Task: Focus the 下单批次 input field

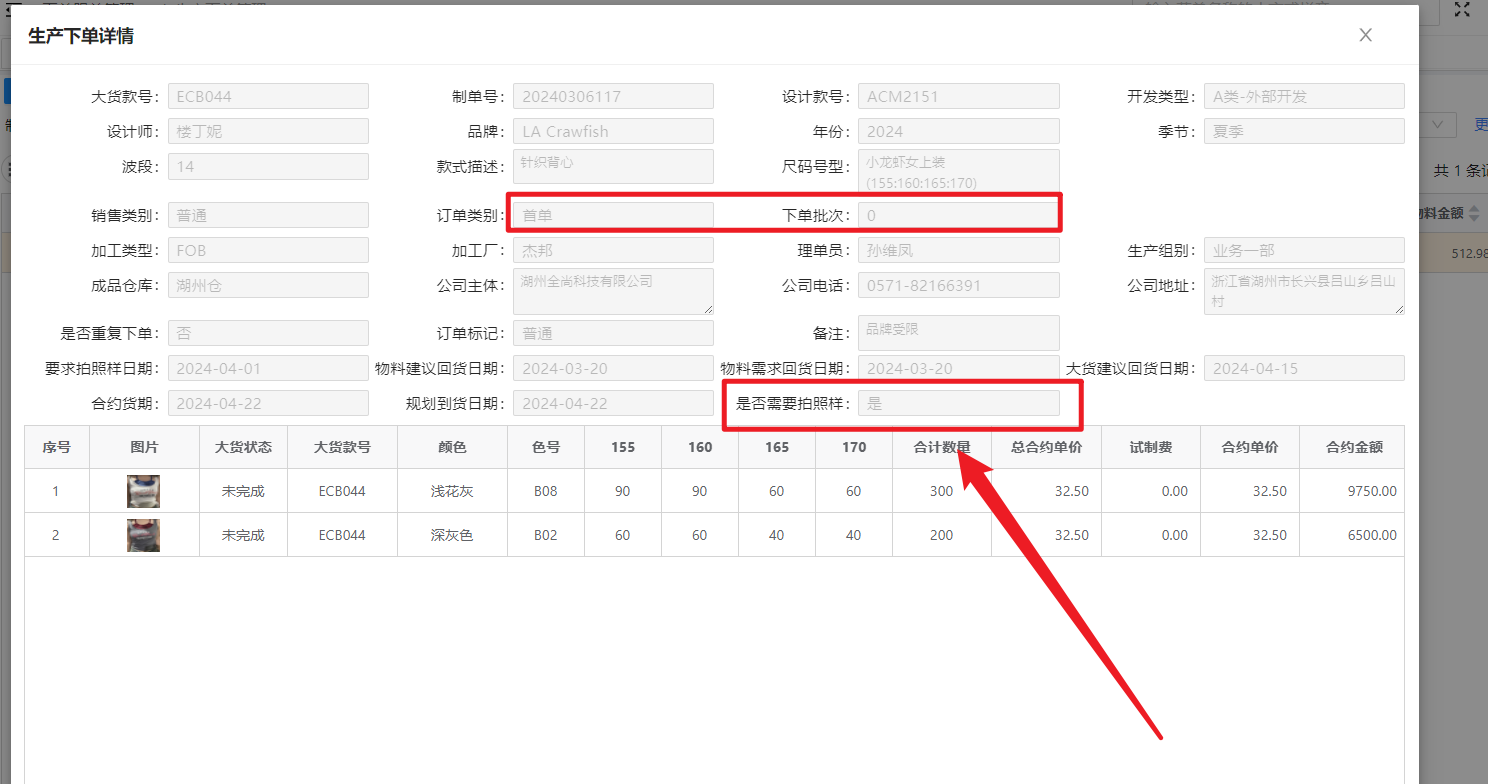Action: tap(957, 215)
